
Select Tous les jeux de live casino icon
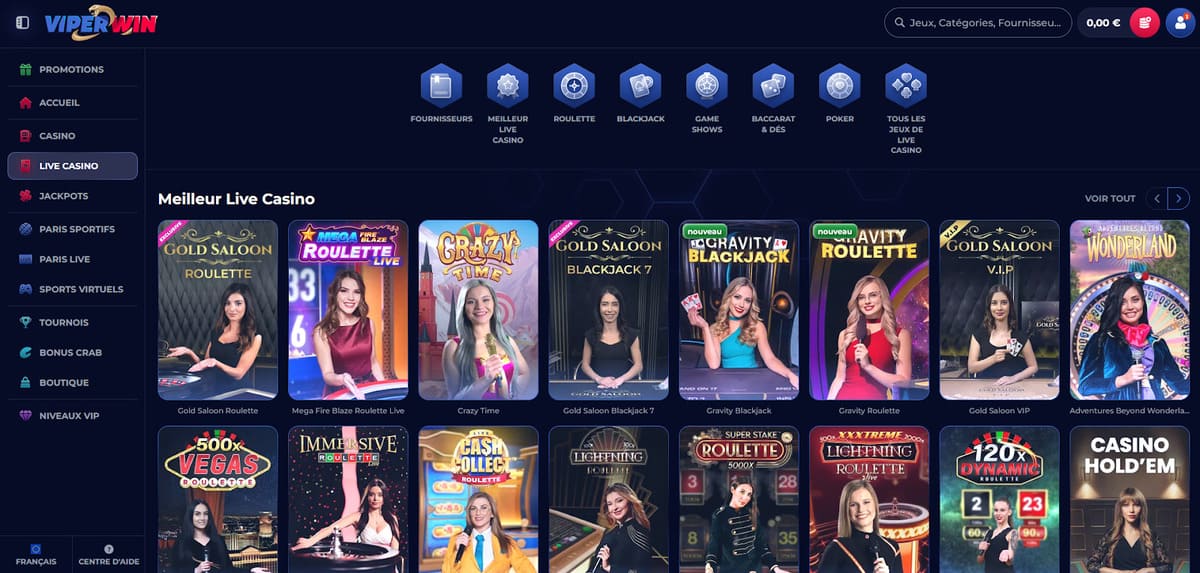[906, 86]
